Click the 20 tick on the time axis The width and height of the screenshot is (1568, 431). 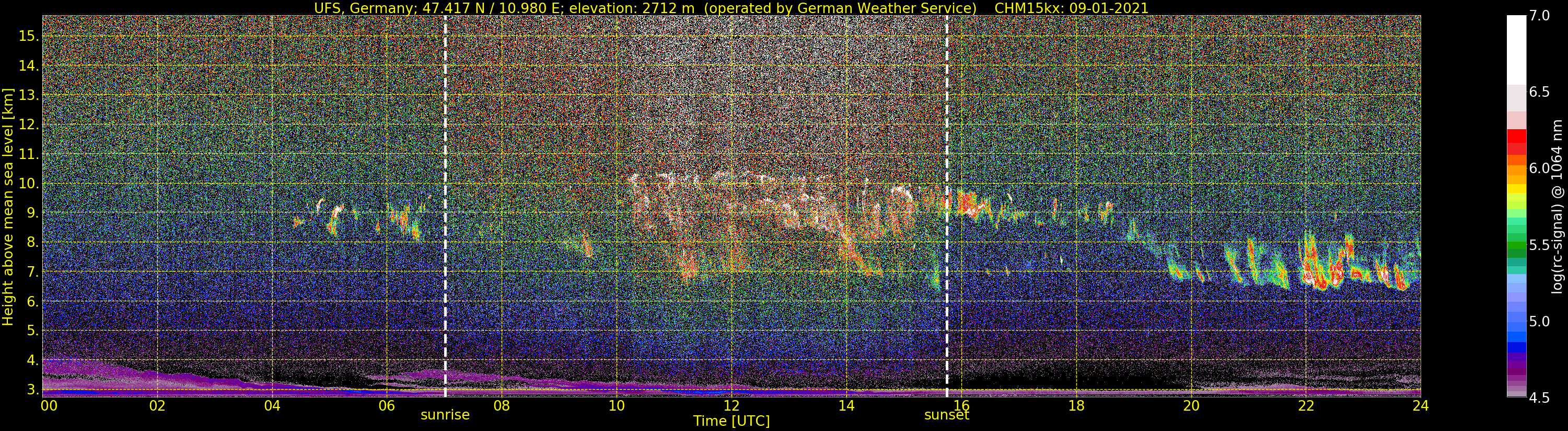coord(1191,406)
